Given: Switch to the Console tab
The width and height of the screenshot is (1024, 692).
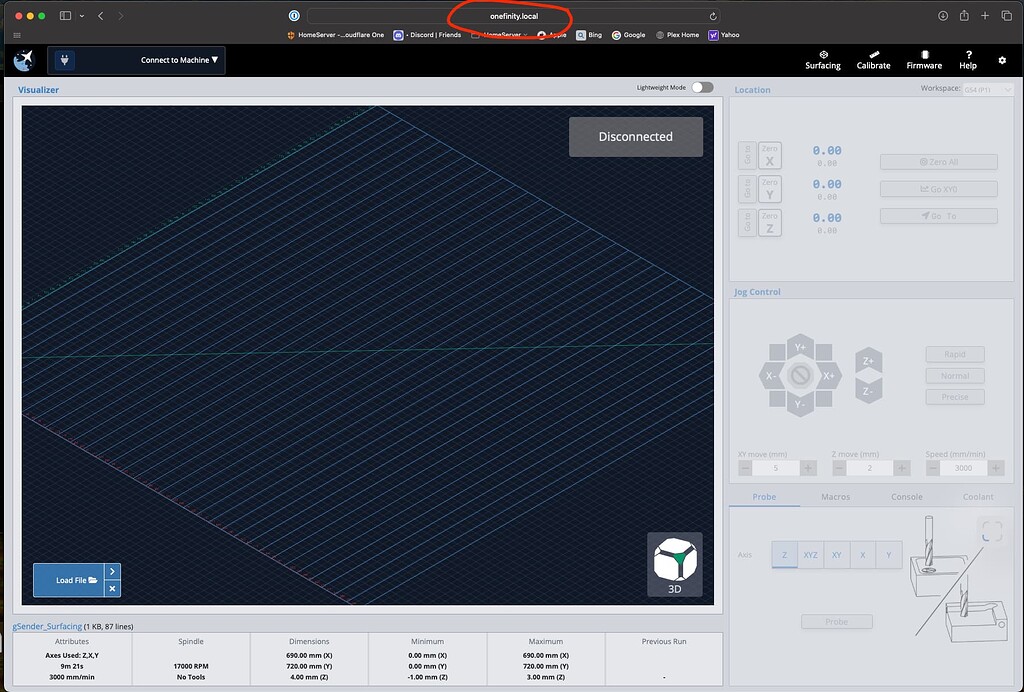Looking at the screenshot, I should tap(906, 496).
